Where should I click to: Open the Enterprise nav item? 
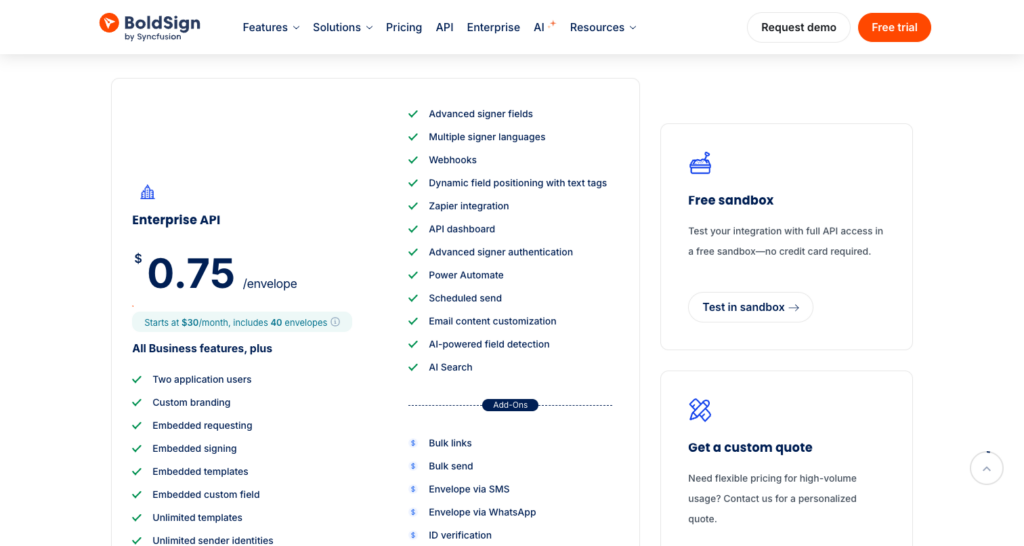493,27
